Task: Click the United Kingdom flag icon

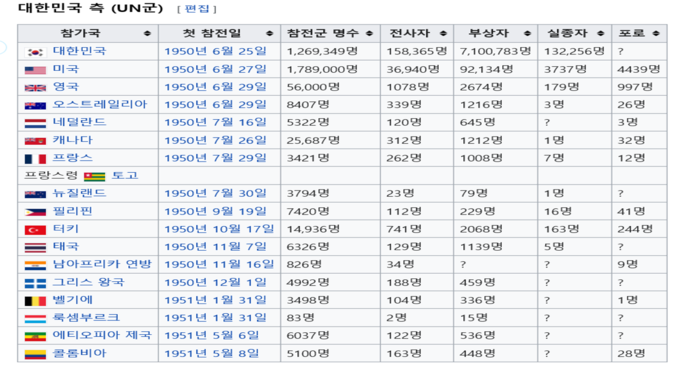Action: pyautogui.click(x=35, y=88)
